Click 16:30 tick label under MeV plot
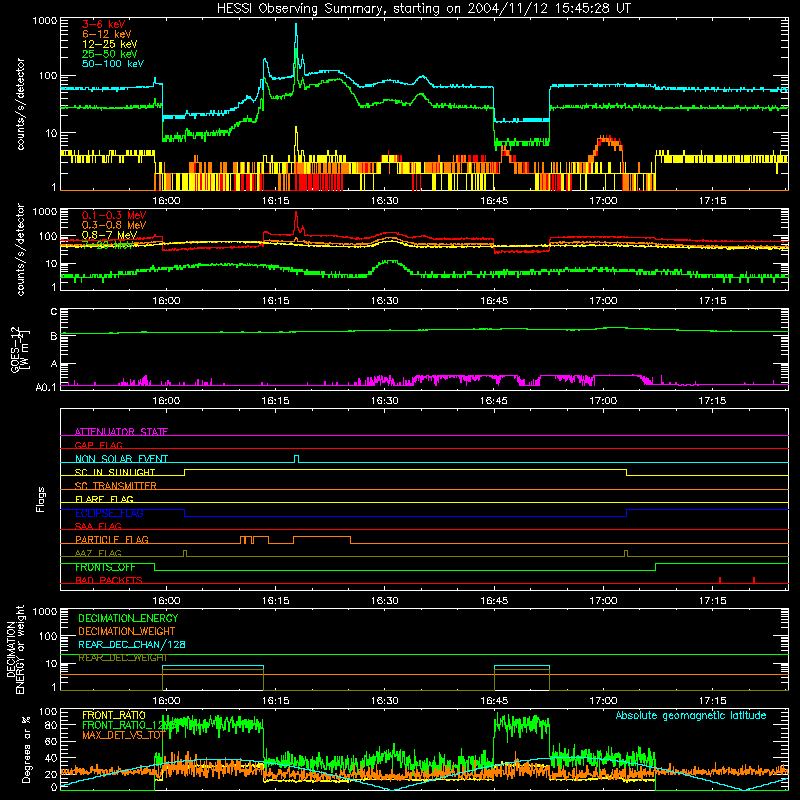This screenshot has height=800, width=800. pyautogui.click(x=385, y=301)
